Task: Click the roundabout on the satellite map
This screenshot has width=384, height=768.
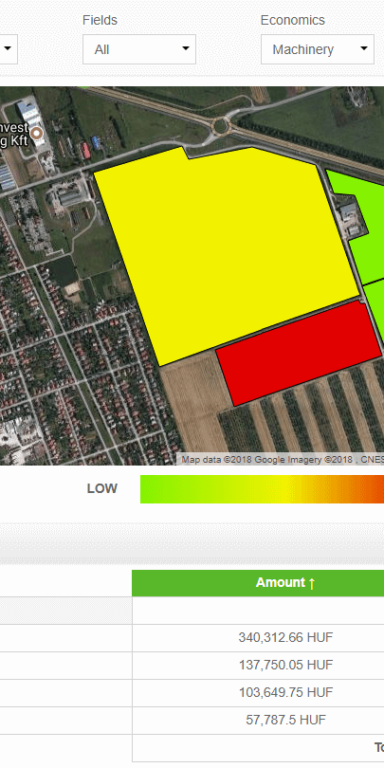Action: (x=220, y=126)
